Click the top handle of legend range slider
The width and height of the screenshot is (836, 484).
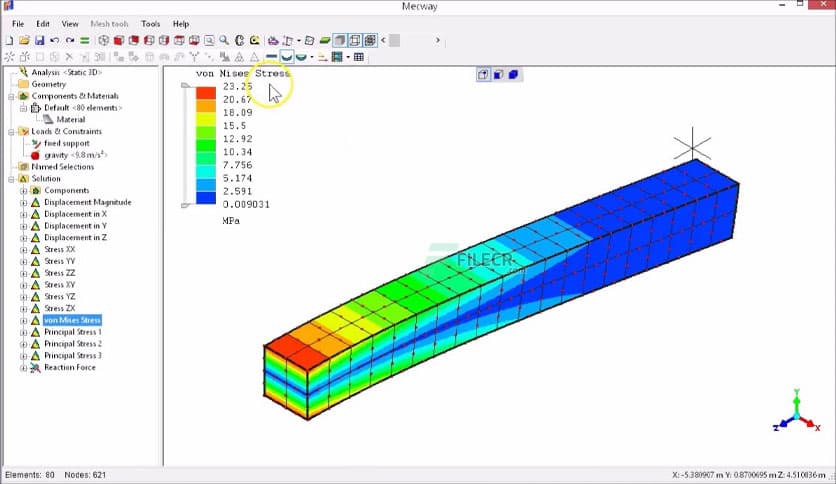tap(184, 87)
